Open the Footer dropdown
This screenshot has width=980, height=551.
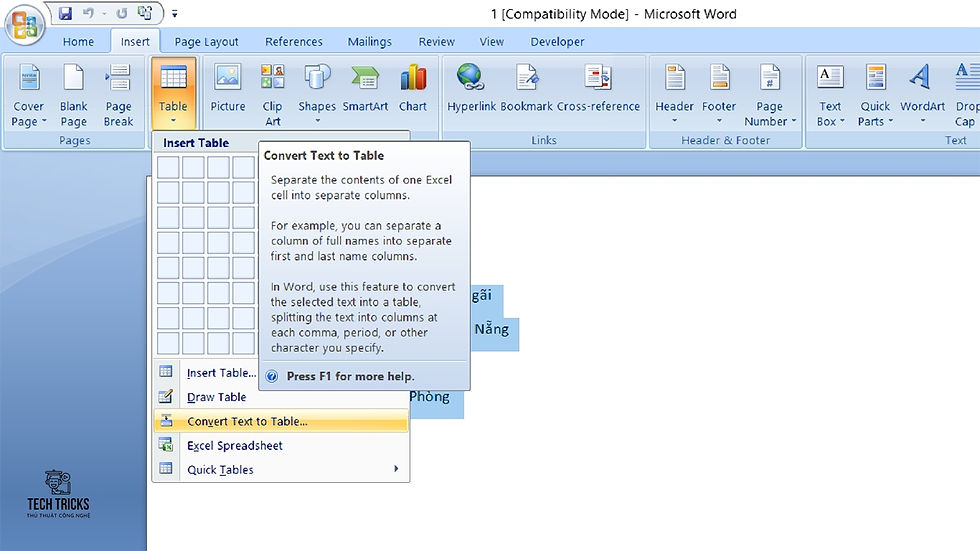click(719, 94)
